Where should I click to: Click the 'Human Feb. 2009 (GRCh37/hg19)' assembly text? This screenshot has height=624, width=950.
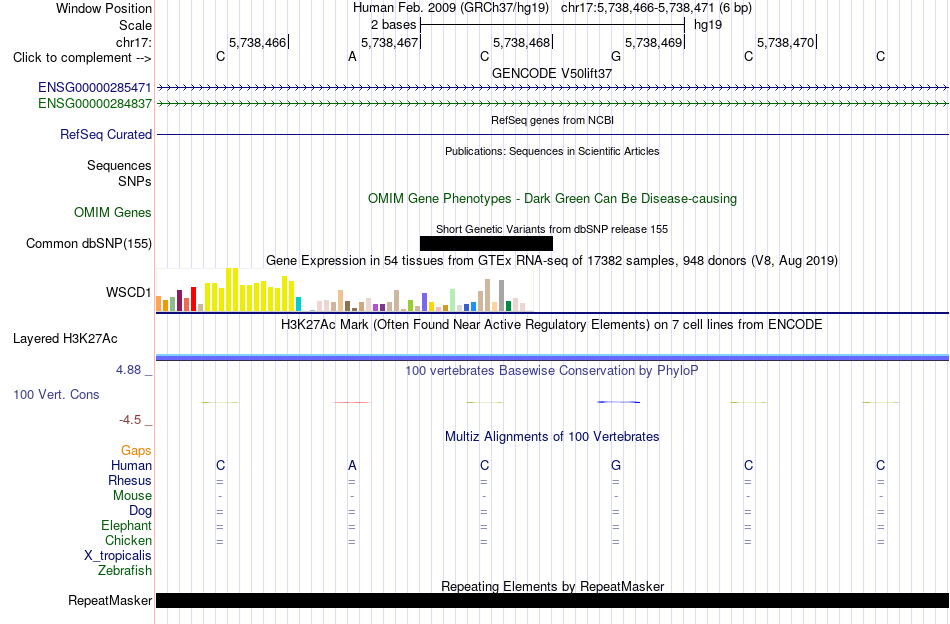451,8
